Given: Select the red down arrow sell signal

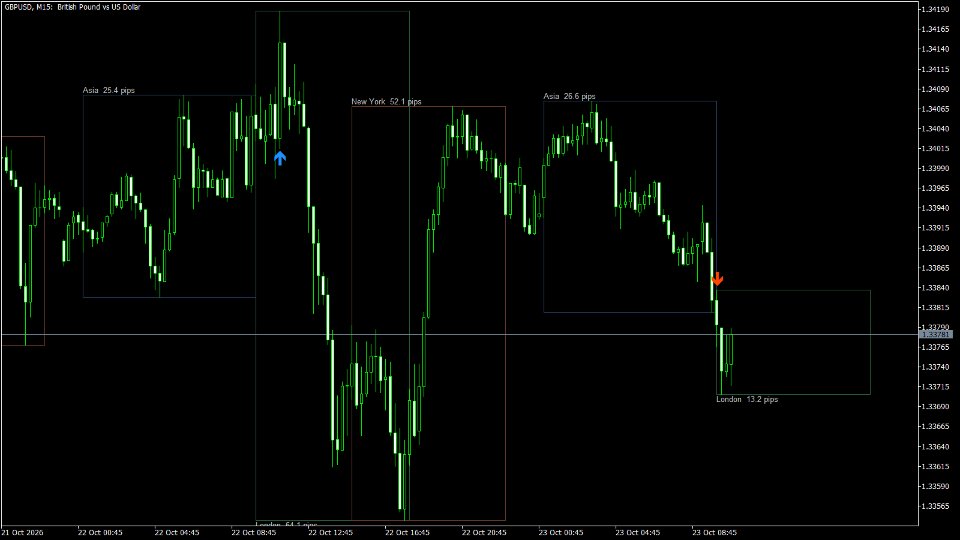Looking at the screenshot, I should click(x=717, y=279).
